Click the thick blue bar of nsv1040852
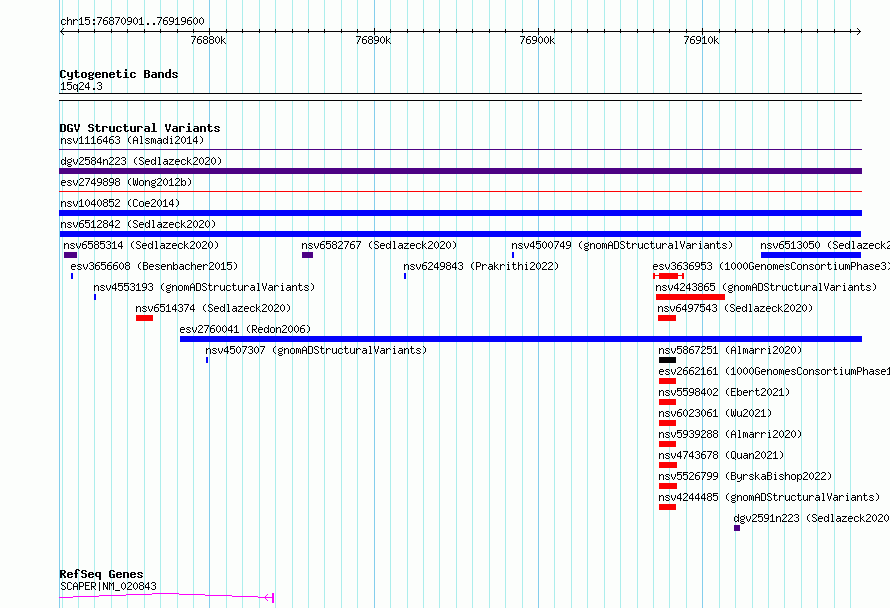This screenshot has height=608, width=890. pos(460,213)
